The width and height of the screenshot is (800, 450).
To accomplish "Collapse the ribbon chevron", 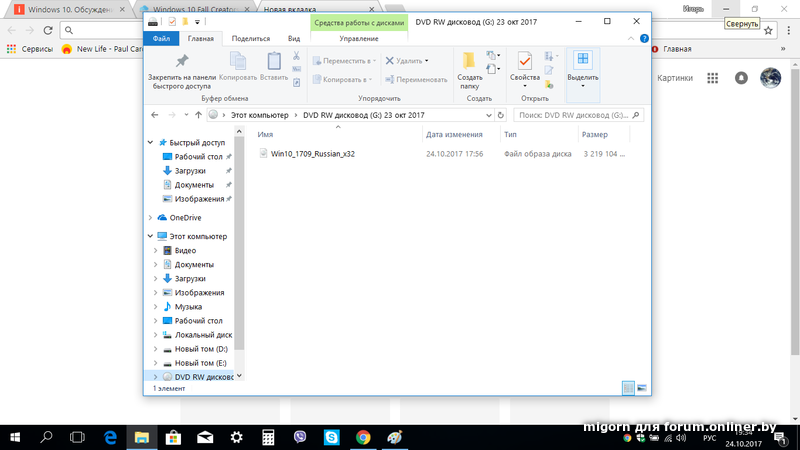I will [x=631, y=38].
